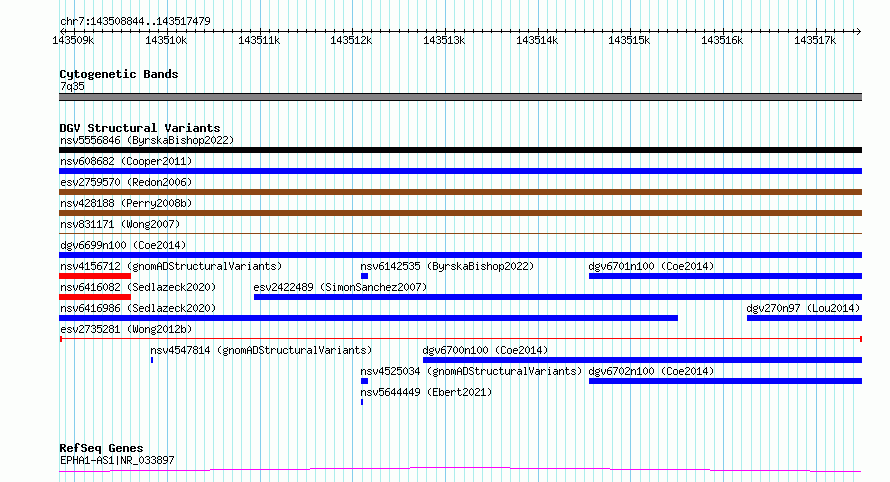
Task: Select the 143517k ruler position label
Action: [x=815, y=40]
